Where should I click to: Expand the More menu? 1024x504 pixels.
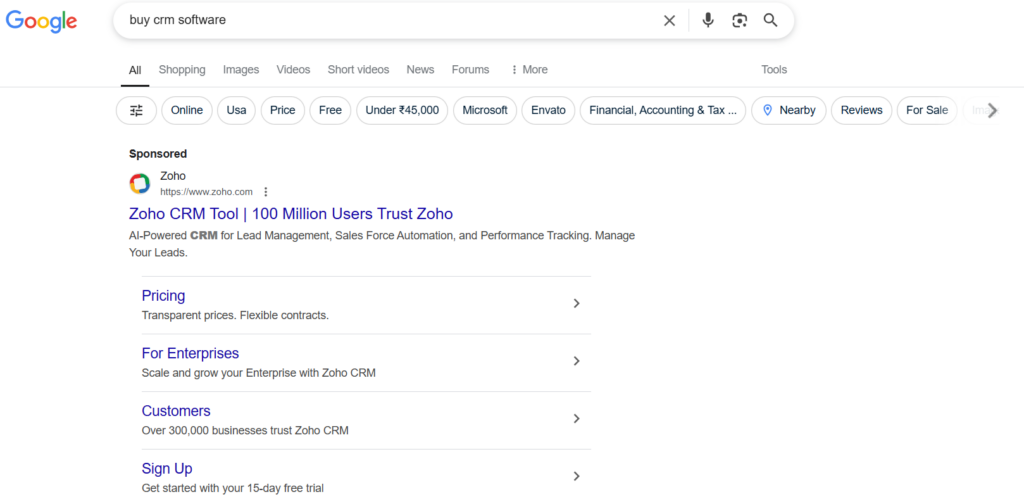tap(529, 69)
